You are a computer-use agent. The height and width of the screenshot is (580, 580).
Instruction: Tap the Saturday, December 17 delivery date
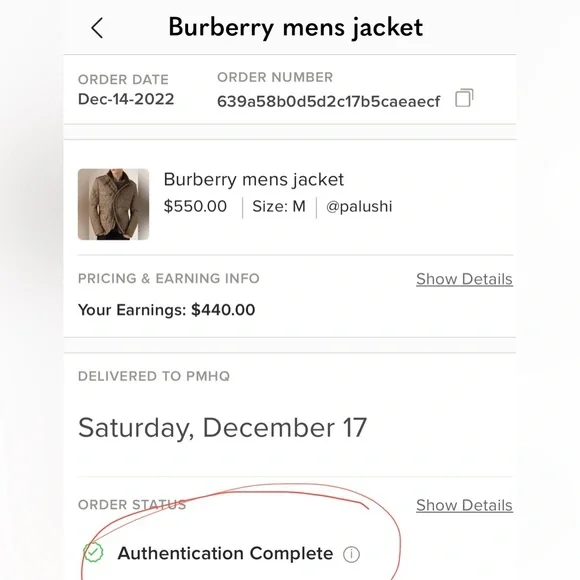(x=222, y=428)
